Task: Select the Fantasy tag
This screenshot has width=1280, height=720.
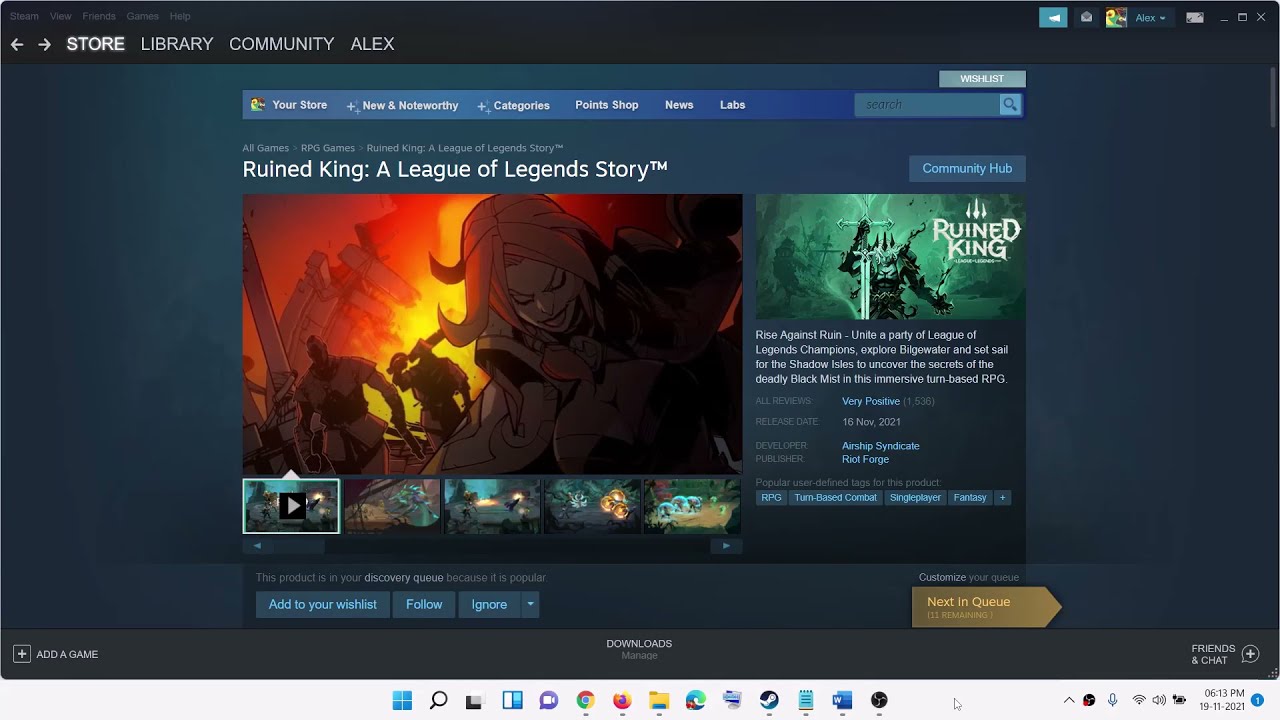Action: click(x=969, y=497)
